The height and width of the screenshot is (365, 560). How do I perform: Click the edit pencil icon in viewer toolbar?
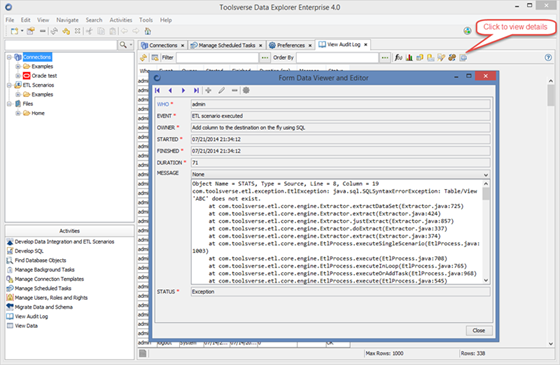221,90
